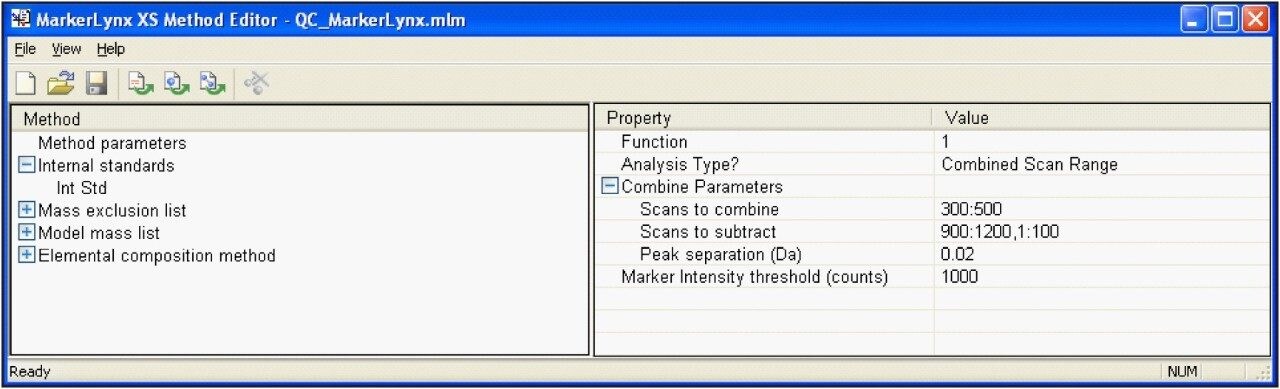This screenshot has height=389, width=1280.
Task: Expand the Elemental composition method node
Action: (27, 256)
